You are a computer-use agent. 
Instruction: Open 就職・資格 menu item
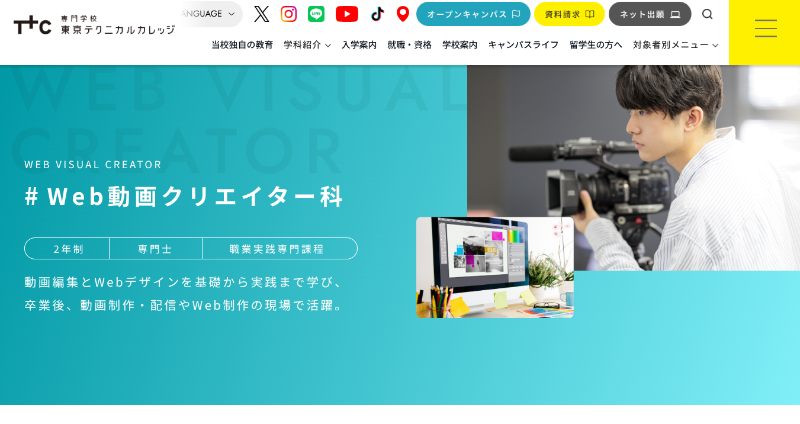(x=410, y=45)
